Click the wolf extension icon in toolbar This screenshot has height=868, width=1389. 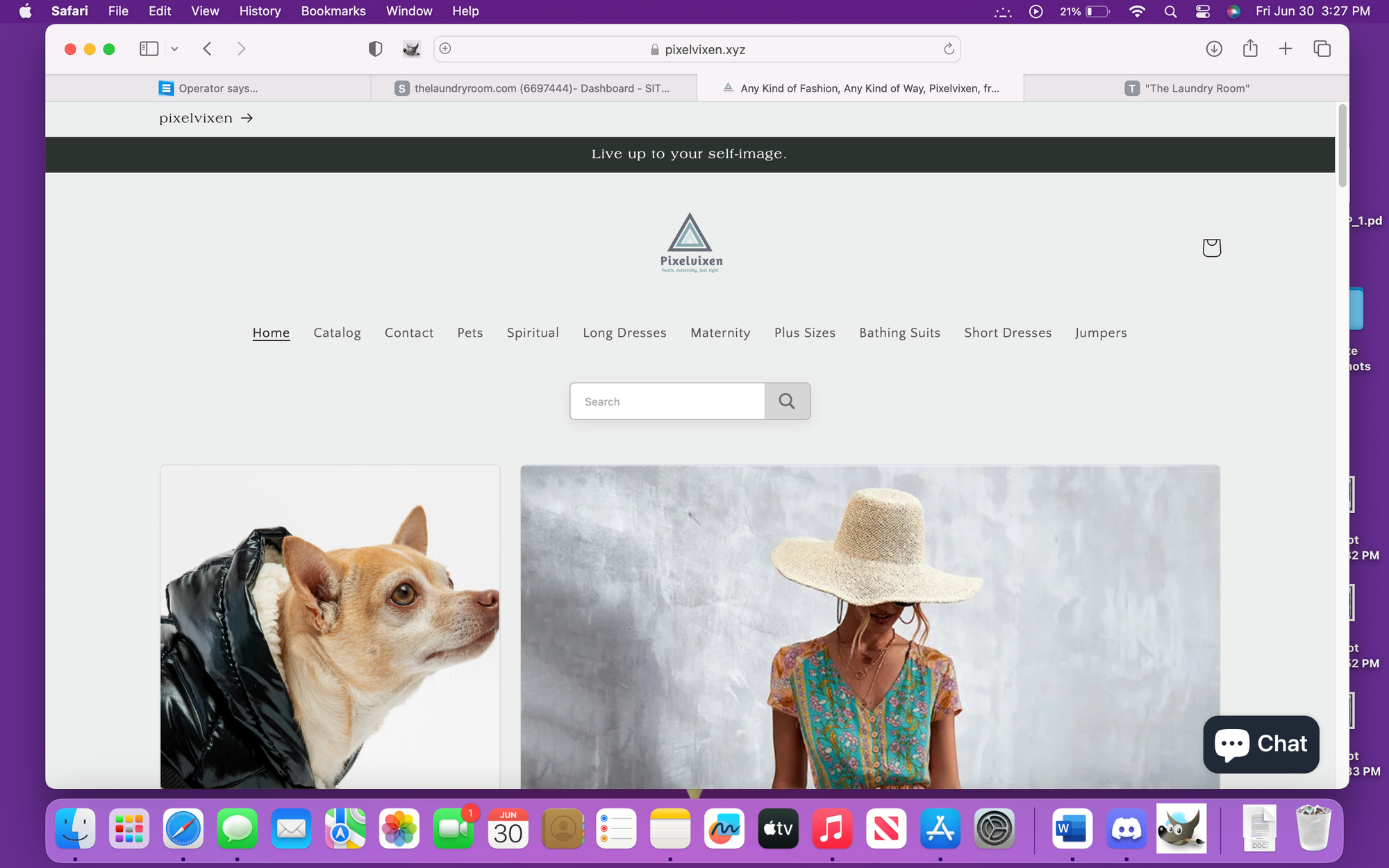pyautogui.click(x=411, y=49)
